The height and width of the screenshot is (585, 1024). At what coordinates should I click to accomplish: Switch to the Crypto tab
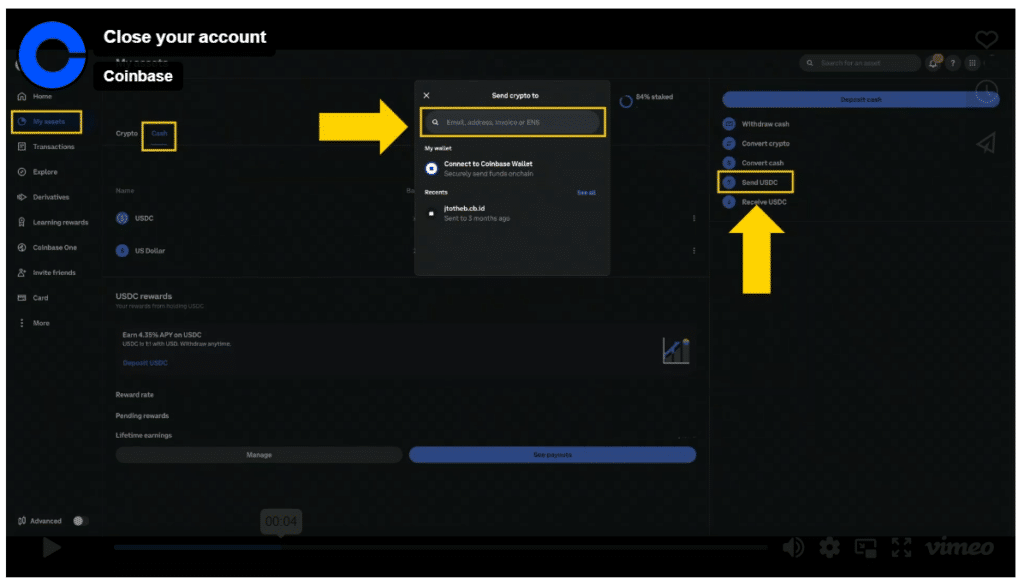click(x=127, y=133)
